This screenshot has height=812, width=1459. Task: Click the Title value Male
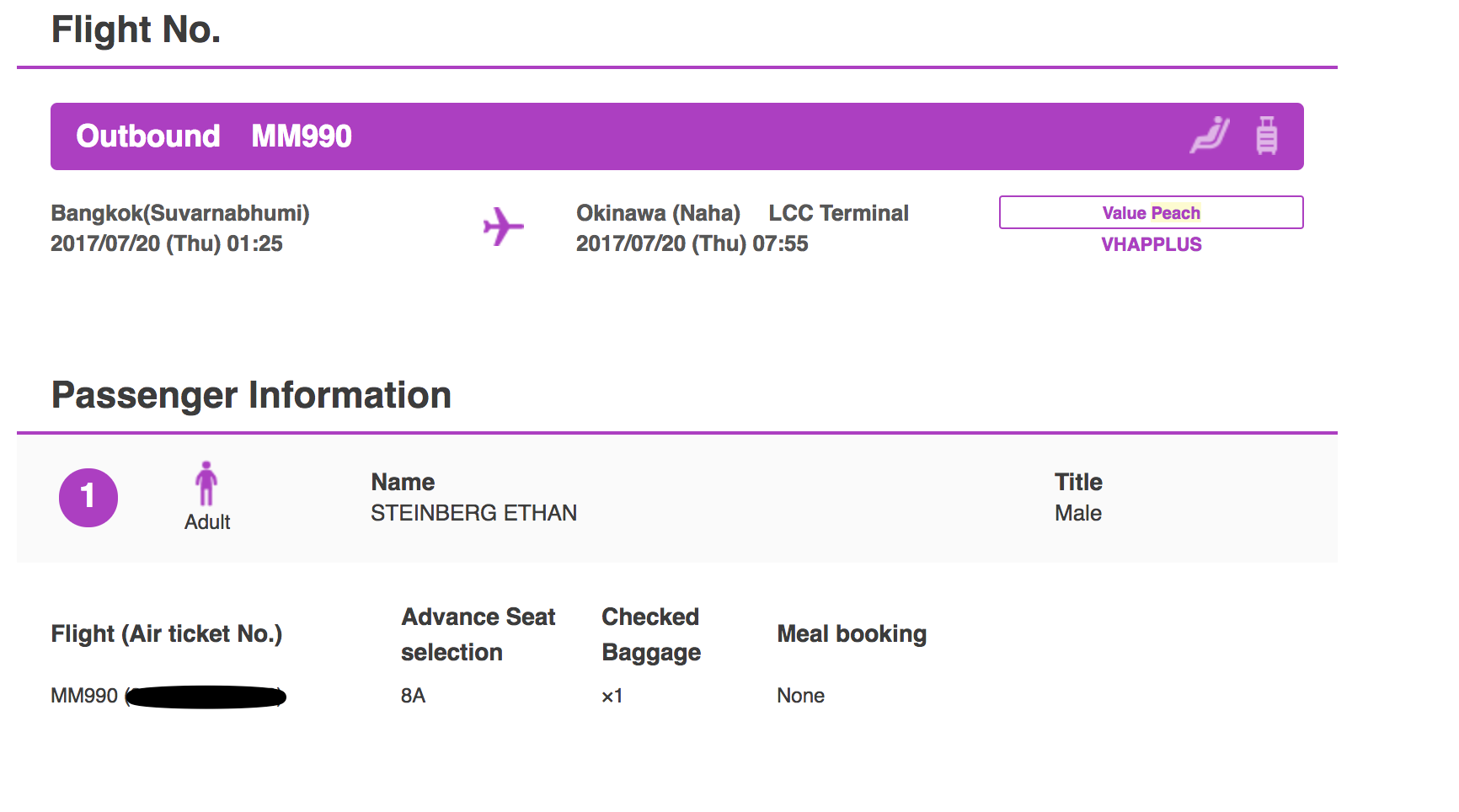tap(1077, 513)
